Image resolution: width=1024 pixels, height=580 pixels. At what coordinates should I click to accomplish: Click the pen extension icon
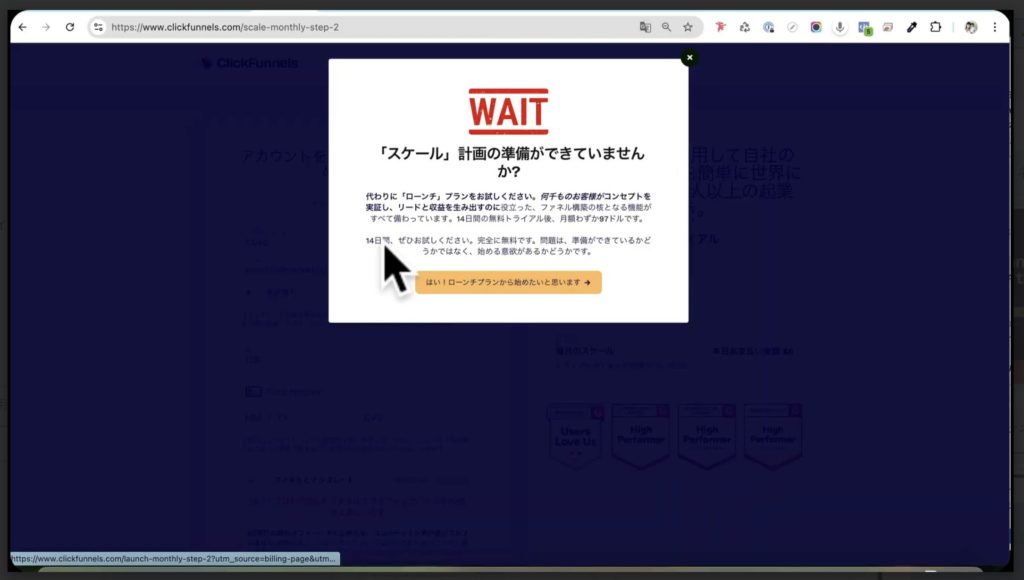pos(912,27)
